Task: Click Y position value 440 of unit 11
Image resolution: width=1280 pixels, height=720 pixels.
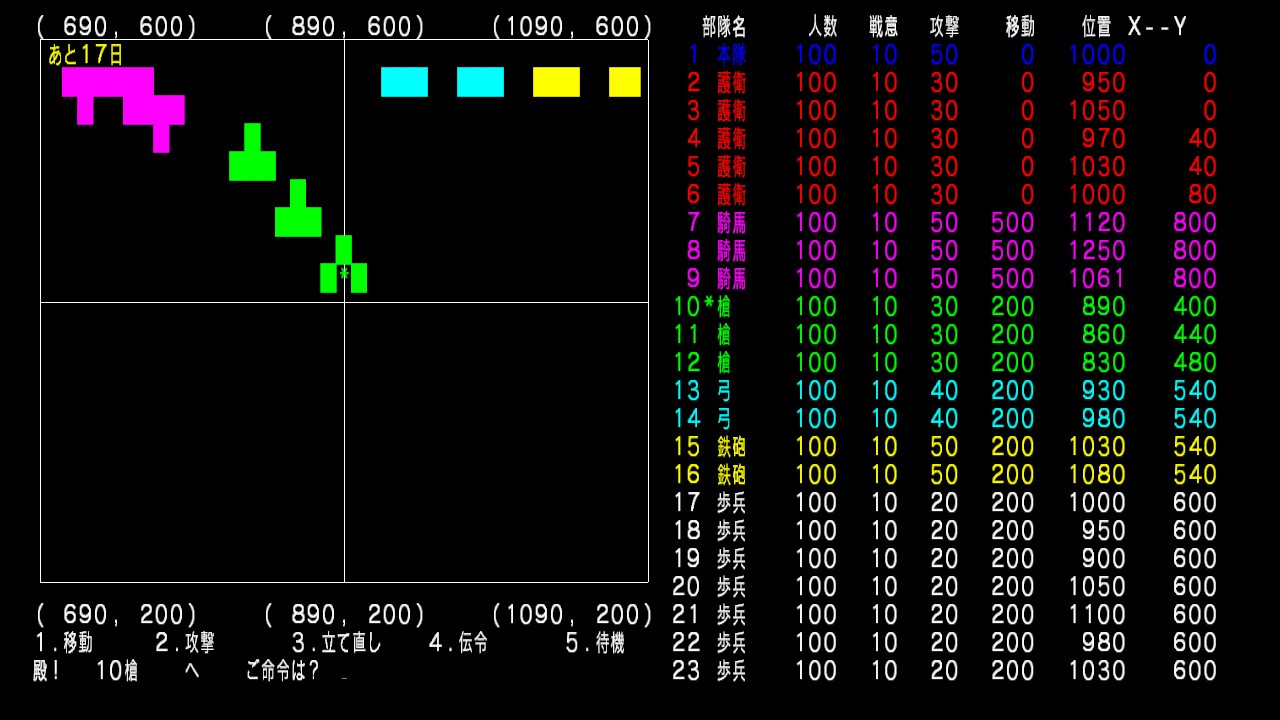Action: [x=1195, y=335]
